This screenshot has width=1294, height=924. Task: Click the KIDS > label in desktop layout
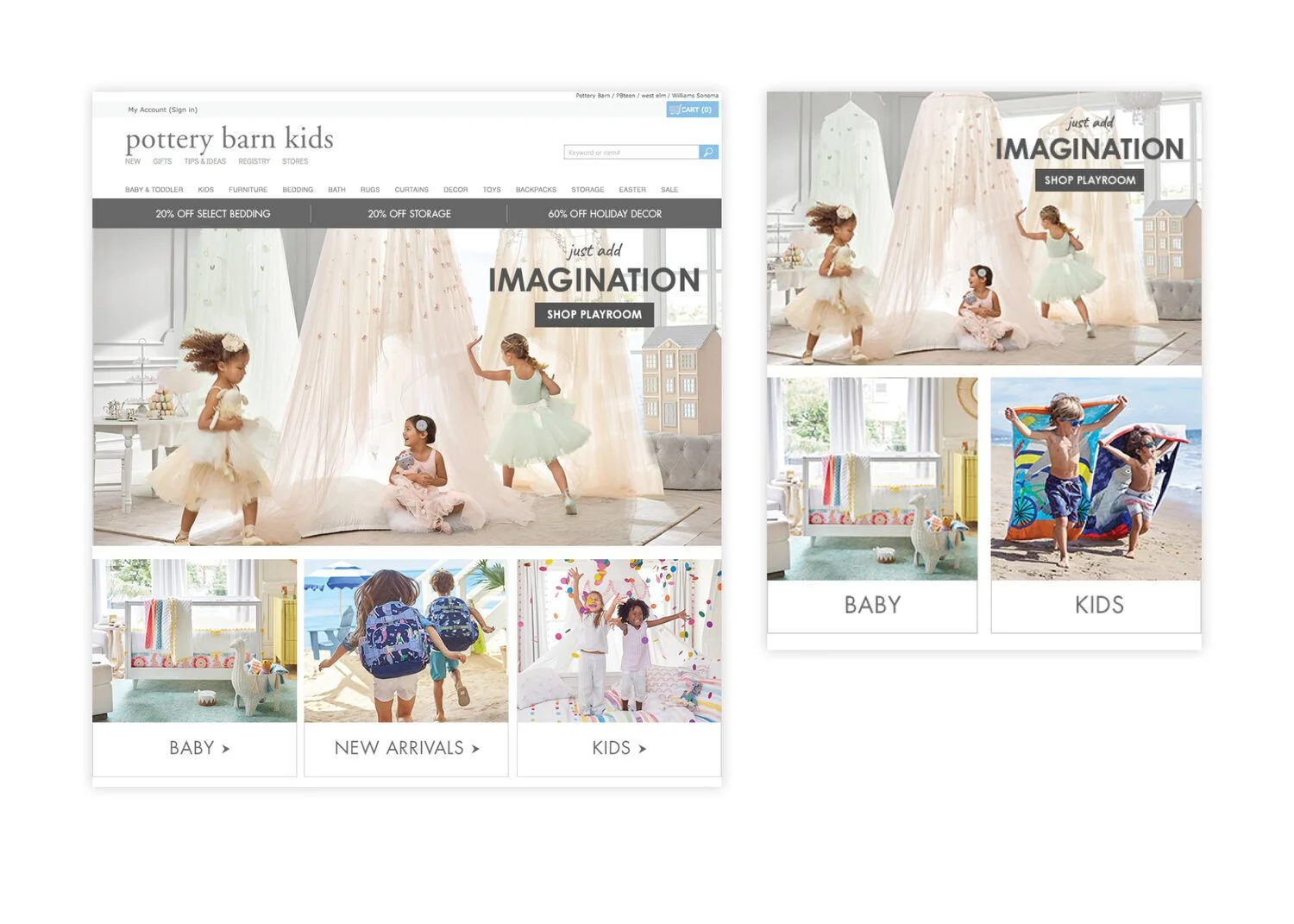tap(619, 749)
